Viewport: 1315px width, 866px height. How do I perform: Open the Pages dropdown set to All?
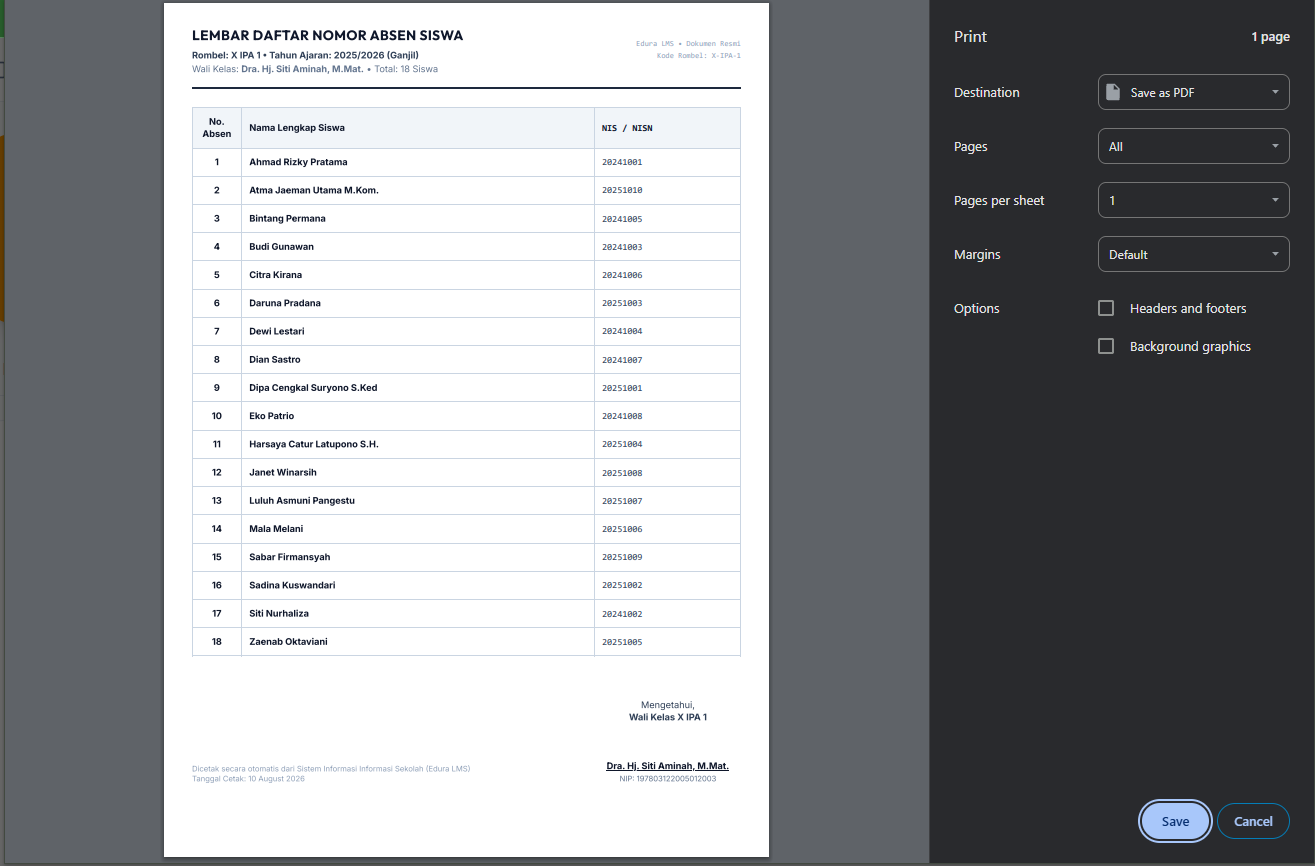click(1193, 146)
